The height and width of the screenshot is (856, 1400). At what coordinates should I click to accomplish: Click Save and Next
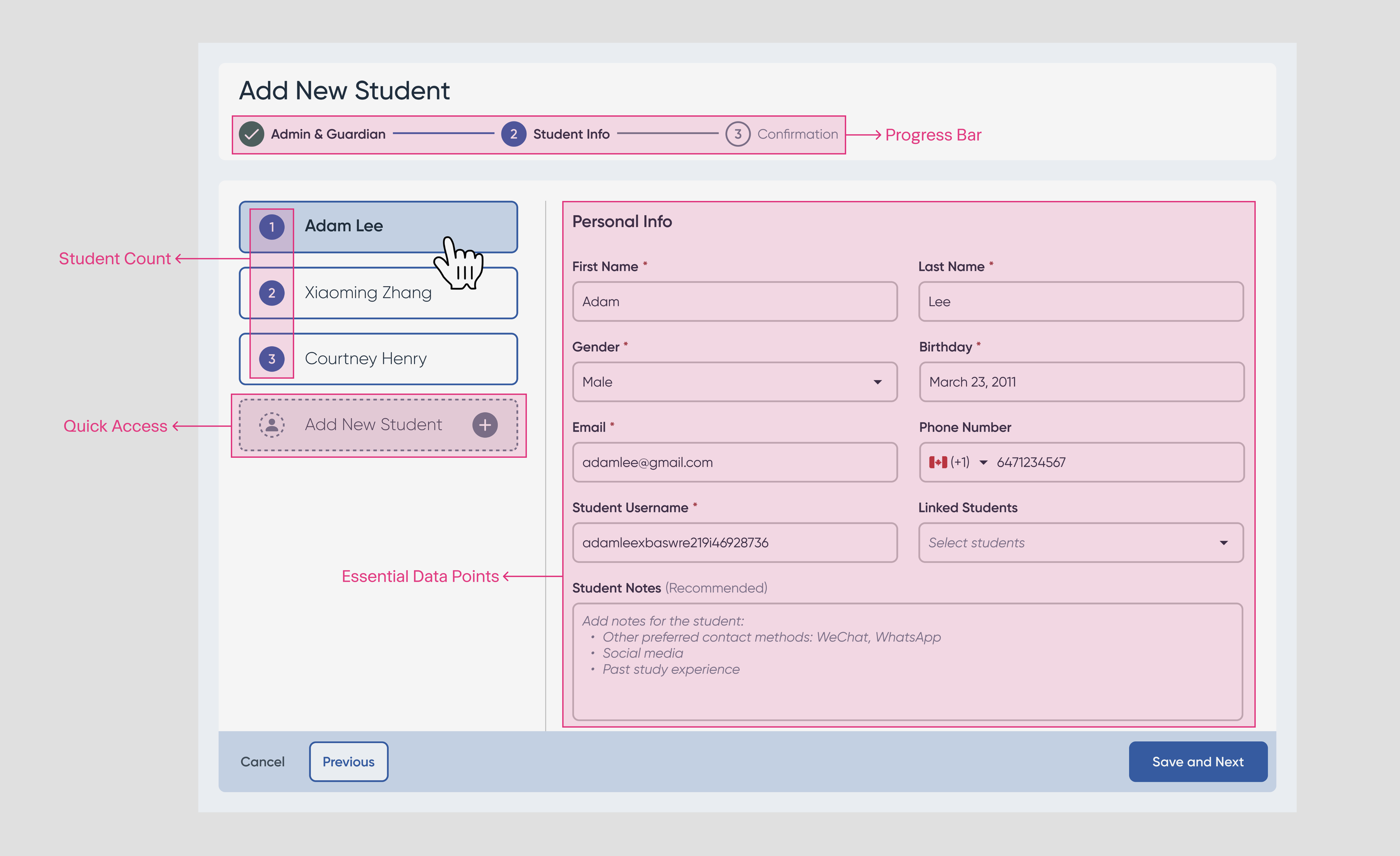pos(1198,762)
